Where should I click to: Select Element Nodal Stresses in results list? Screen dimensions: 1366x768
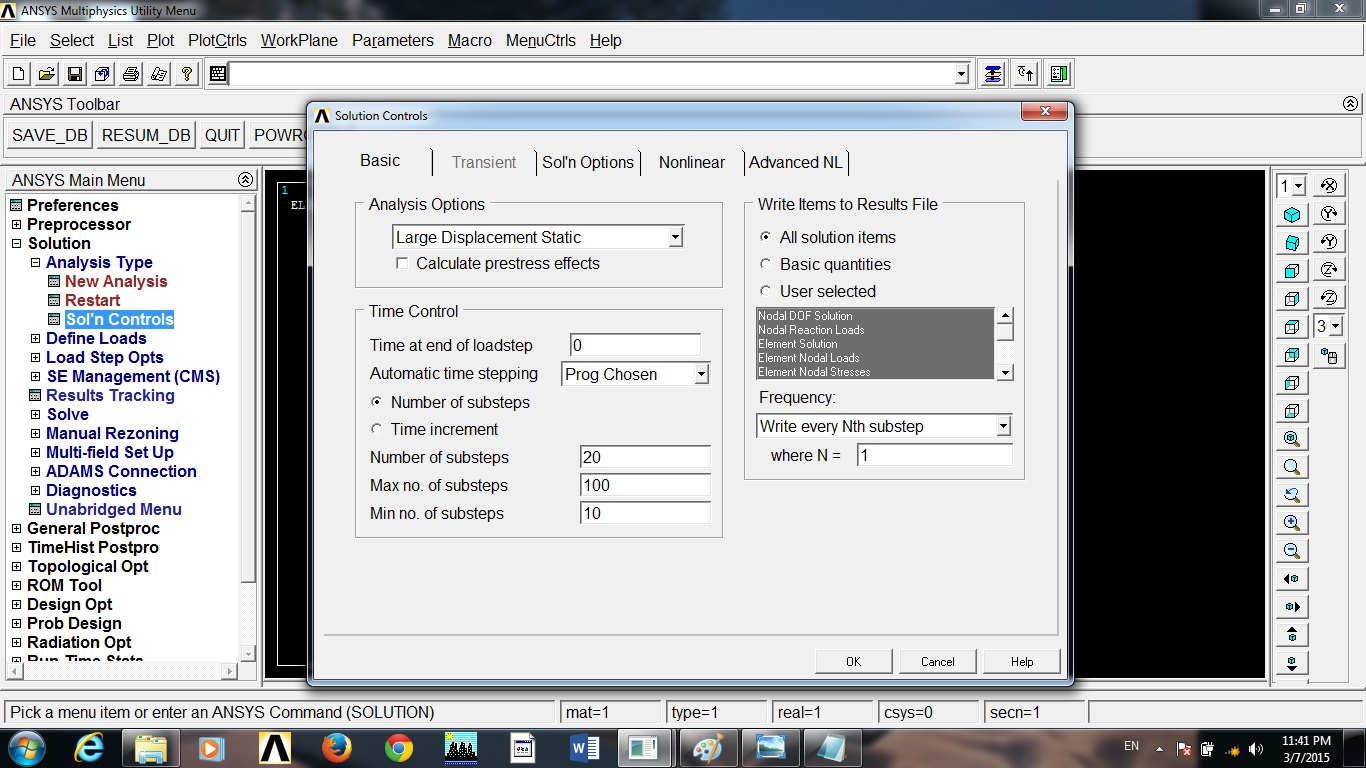pyautogui.click(x=875, y=372)
